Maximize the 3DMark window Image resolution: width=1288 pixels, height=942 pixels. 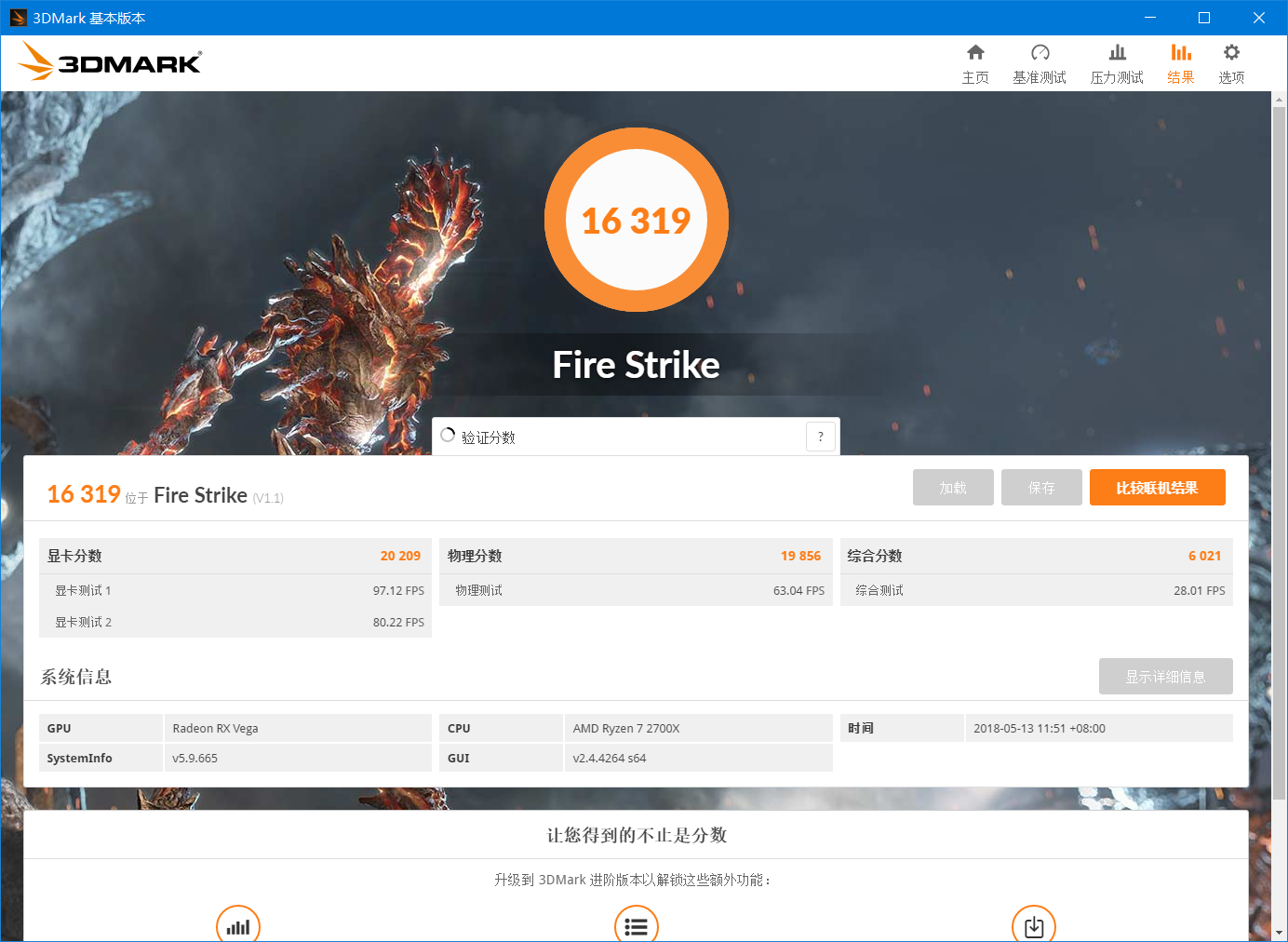click(1204, 18)
